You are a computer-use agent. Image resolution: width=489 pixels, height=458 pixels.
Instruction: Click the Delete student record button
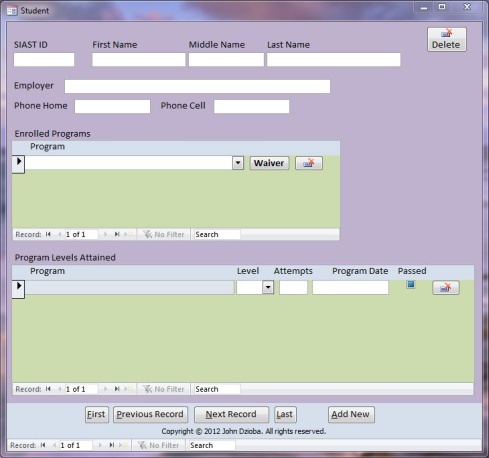pyautogui.click(x=447, y=40)
